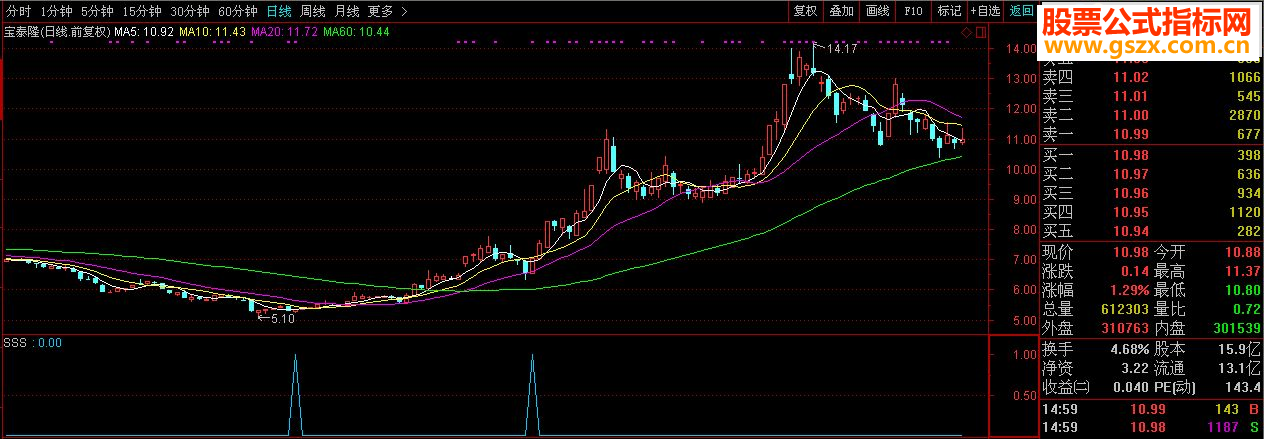Screen dimensions: 1264x439
Task: Click the red diamond icon above price axis
Action: (966, 33)
